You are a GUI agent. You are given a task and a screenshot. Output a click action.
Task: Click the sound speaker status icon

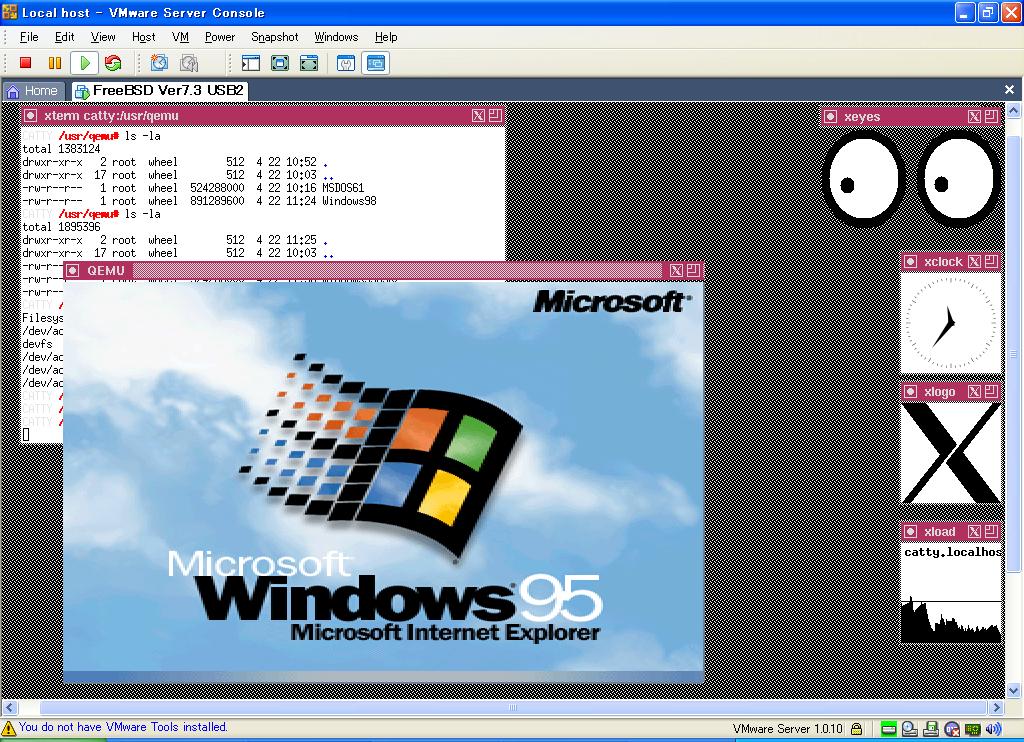(x=994, y=729)
